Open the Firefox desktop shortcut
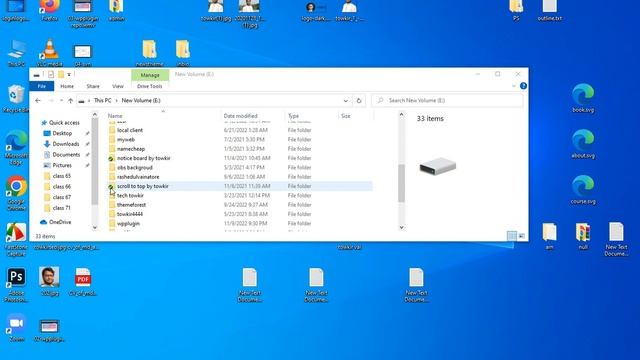Viewport: 640px width, 360px height. (x=50, y=10)
